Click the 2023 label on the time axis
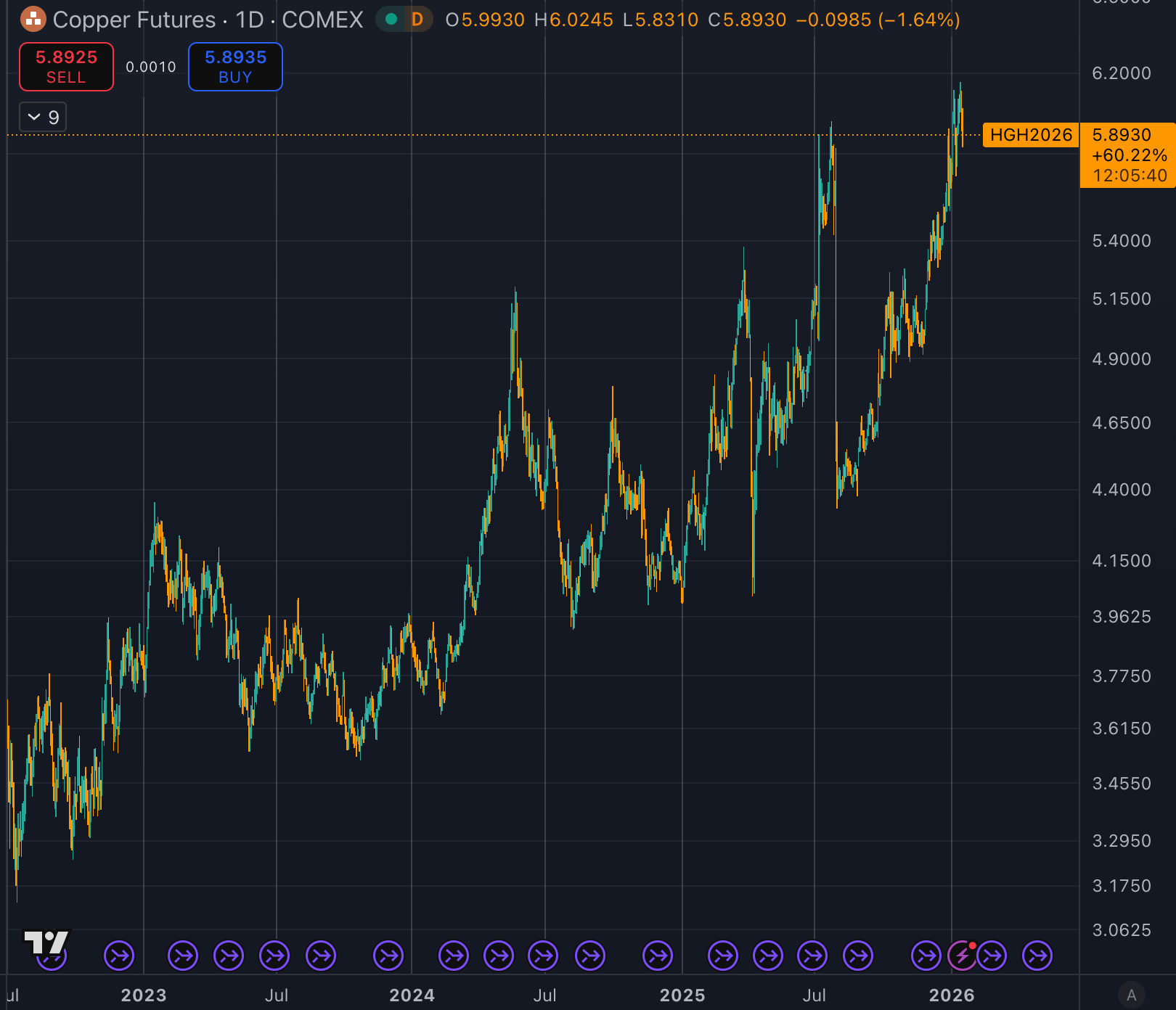This screenshot has width=1176, height=1010. pos(144,995)
